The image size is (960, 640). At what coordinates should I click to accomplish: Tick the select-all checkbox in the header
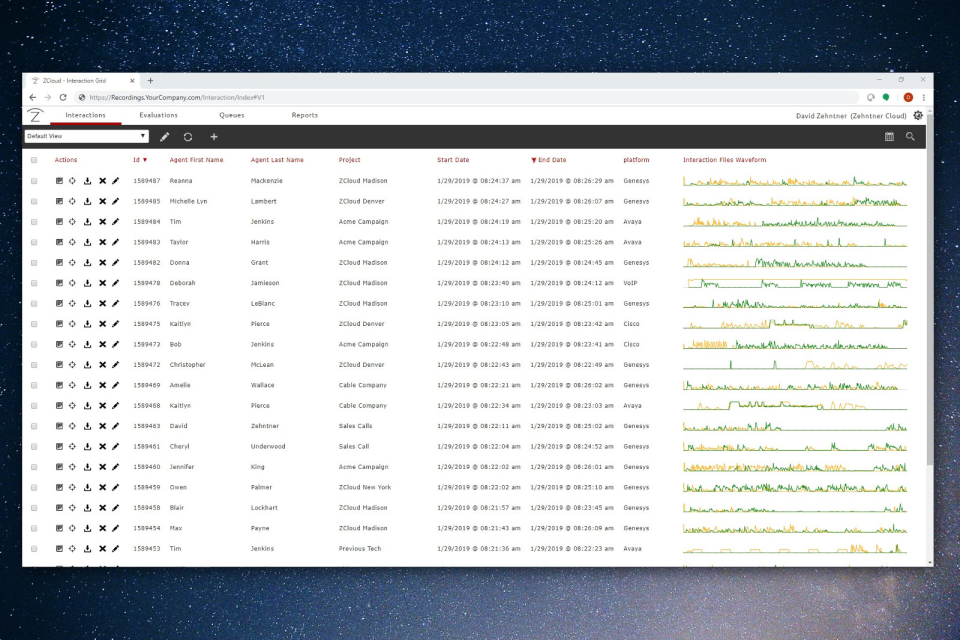[34, 160]
